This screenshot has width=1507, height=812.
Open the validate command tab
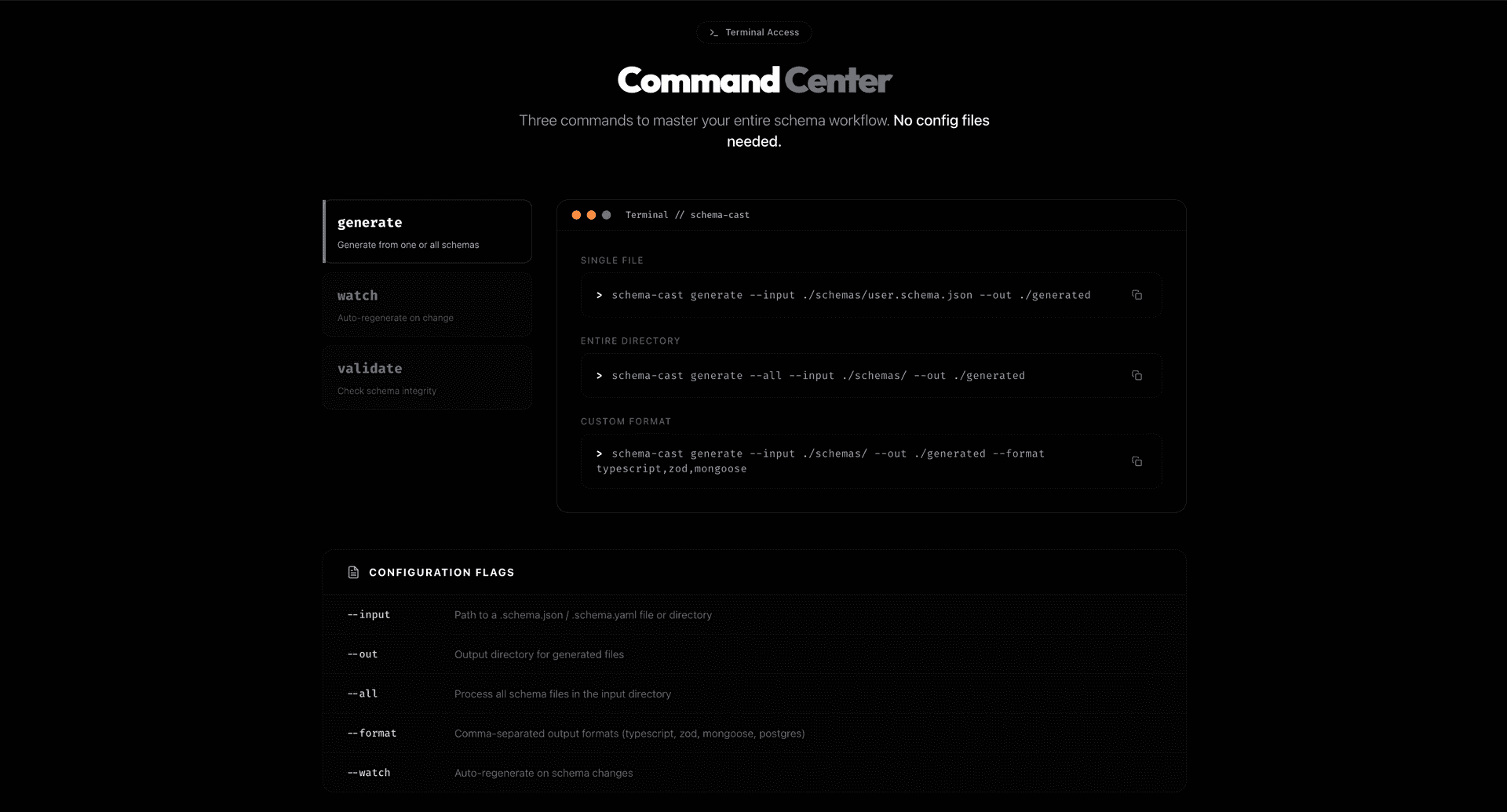click(428, 377)
